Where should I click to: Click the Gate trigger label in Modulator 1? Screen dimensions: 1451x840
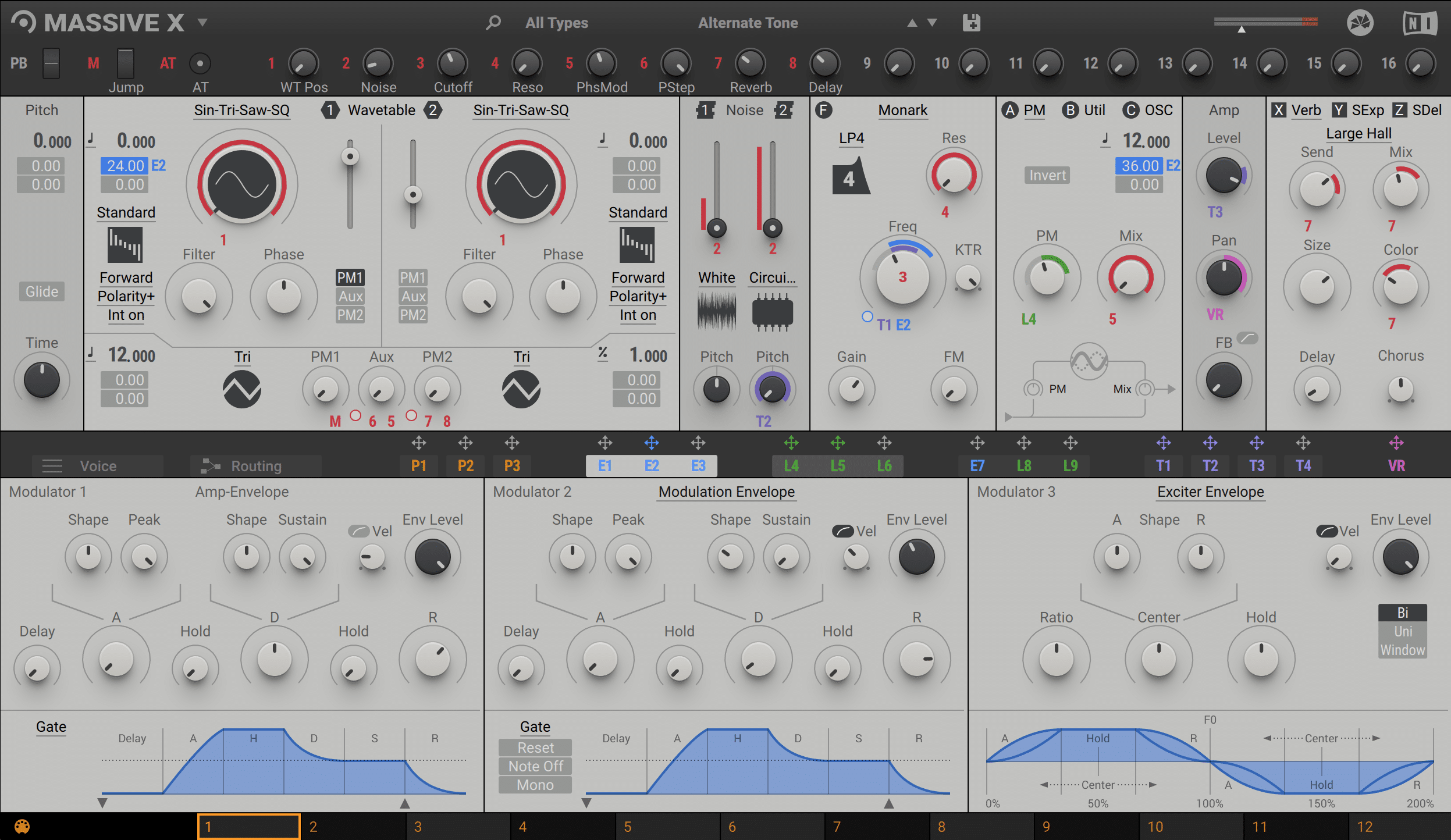[51, 727]
